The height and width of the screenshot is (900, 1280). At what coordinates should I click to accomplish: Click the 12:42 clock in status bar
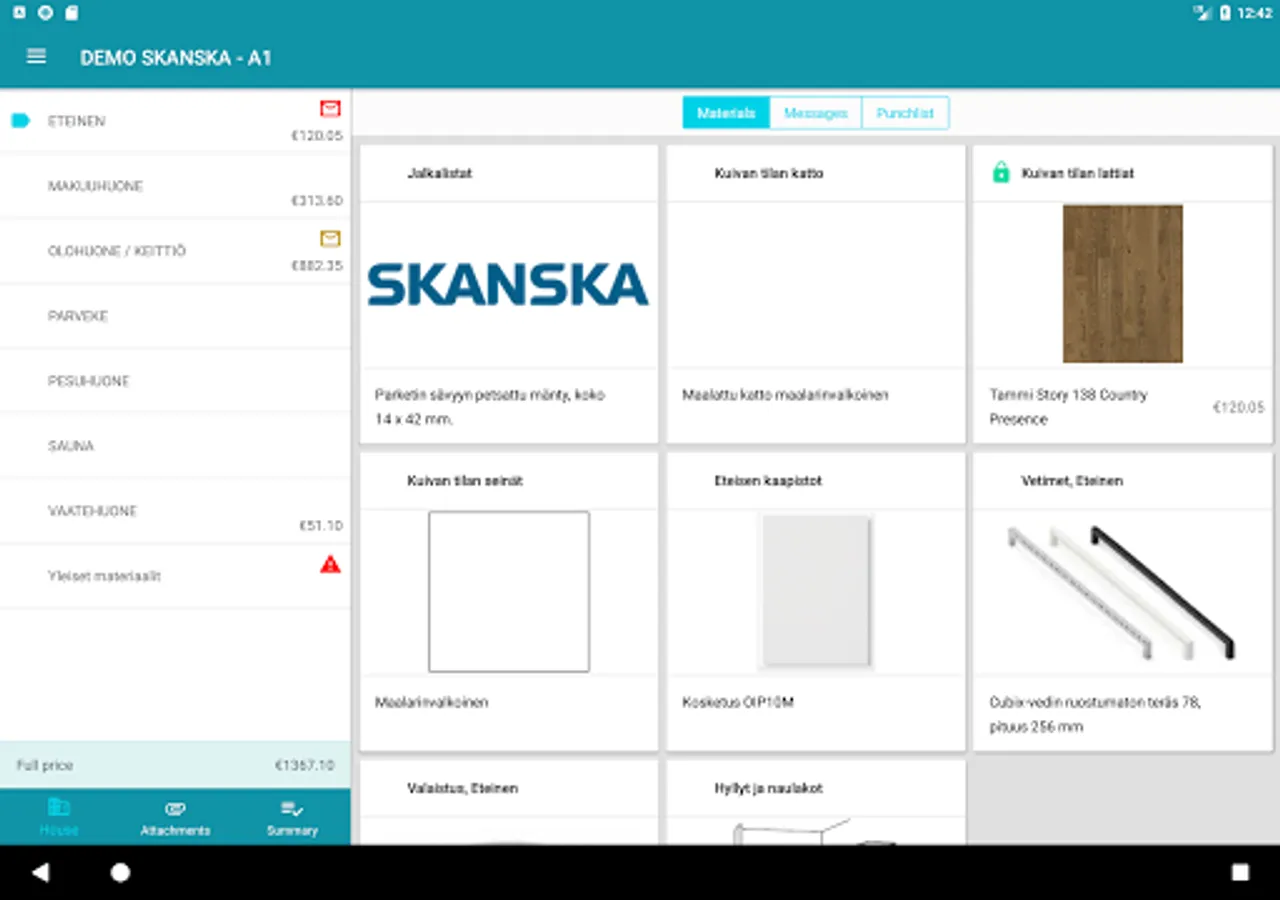[x=1254, y=13]
